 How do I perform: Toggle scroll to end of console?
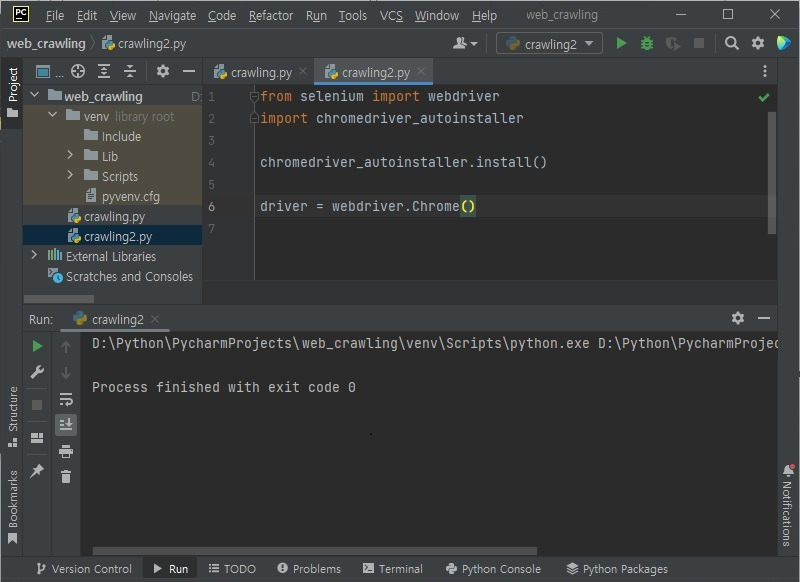pos(66,425)
